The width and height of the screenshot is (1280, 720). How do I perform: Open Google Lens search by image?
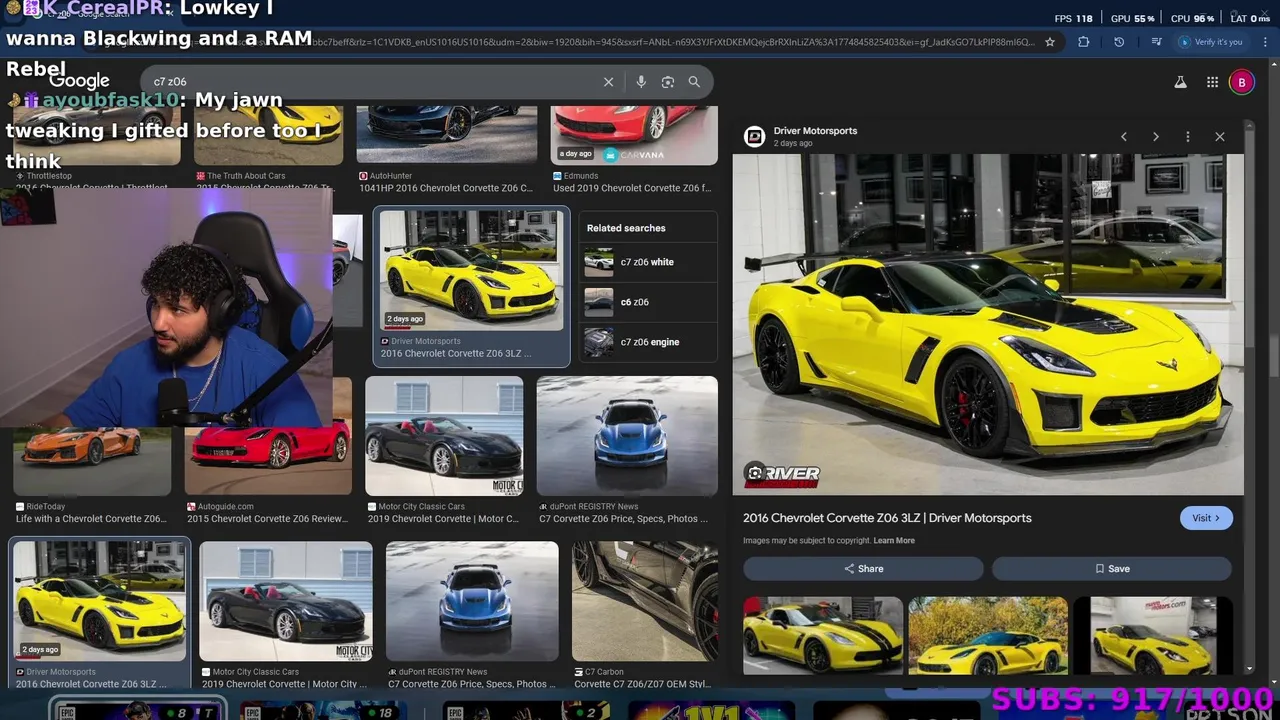tap(668, 82)
